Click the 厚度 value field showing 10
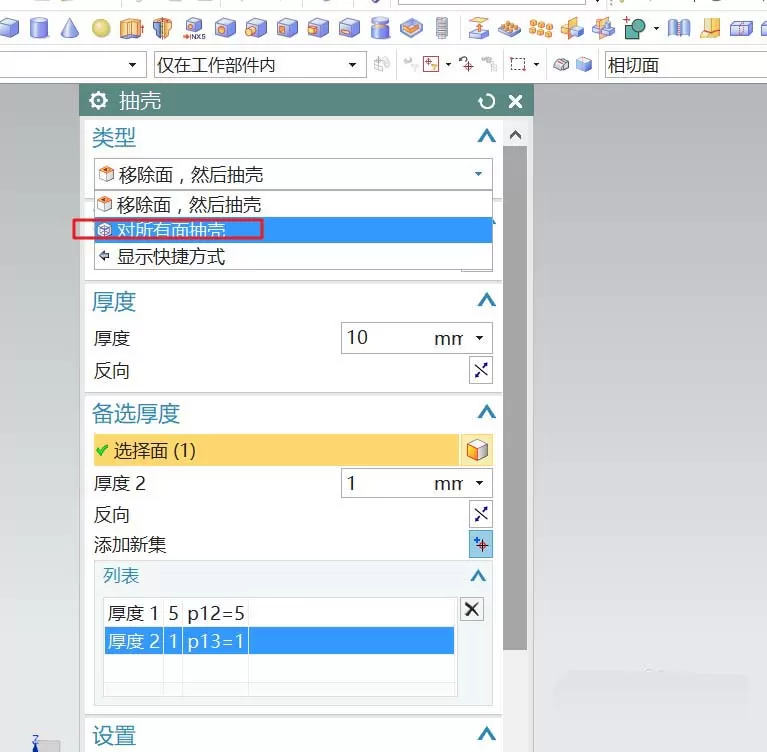This screenshot has width=767, height=752. point(385,338)
